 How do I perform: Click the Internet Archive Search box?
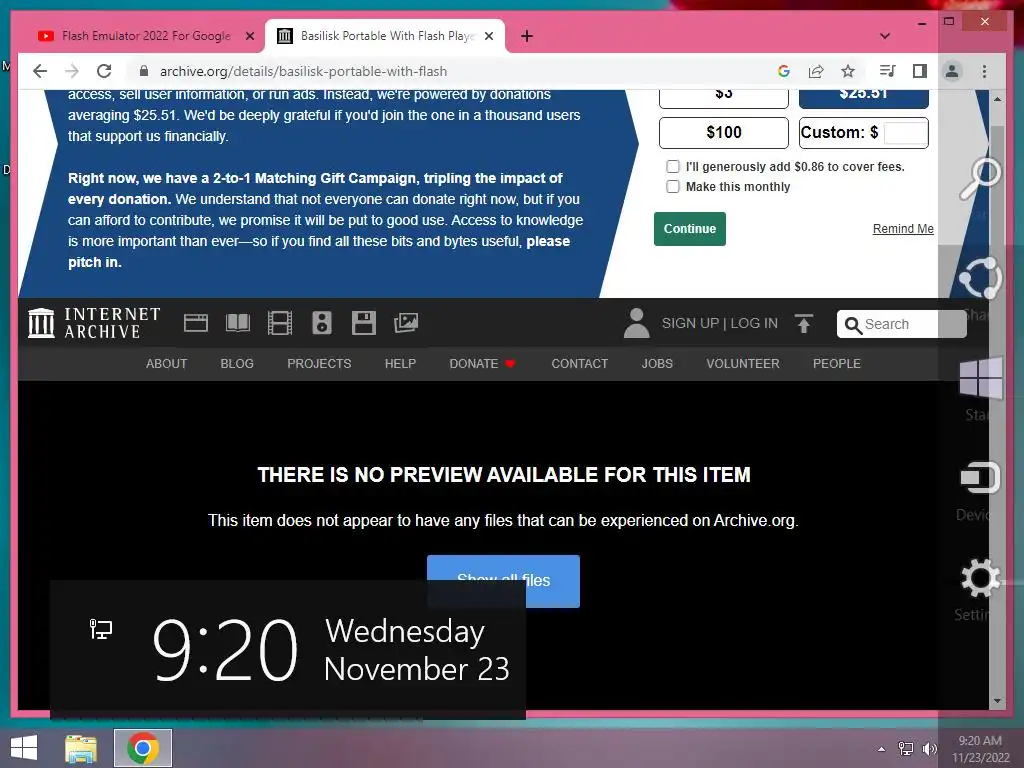pyautogui.click(x=901, y=324)
